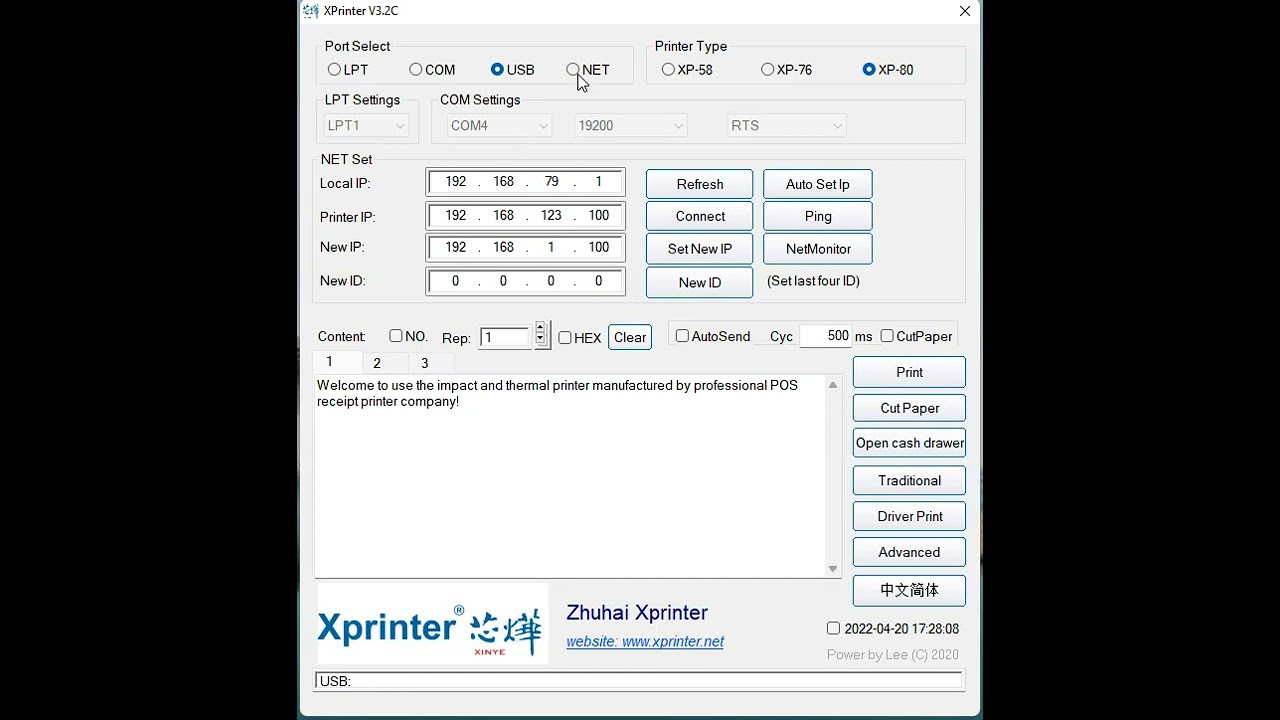Click the Print button
The image size is (1280, 720).
[909, 372]
